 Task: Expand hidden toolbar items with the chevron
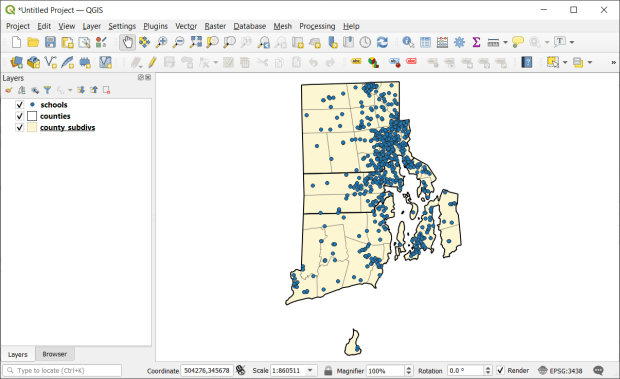click(x=613, y=62)
